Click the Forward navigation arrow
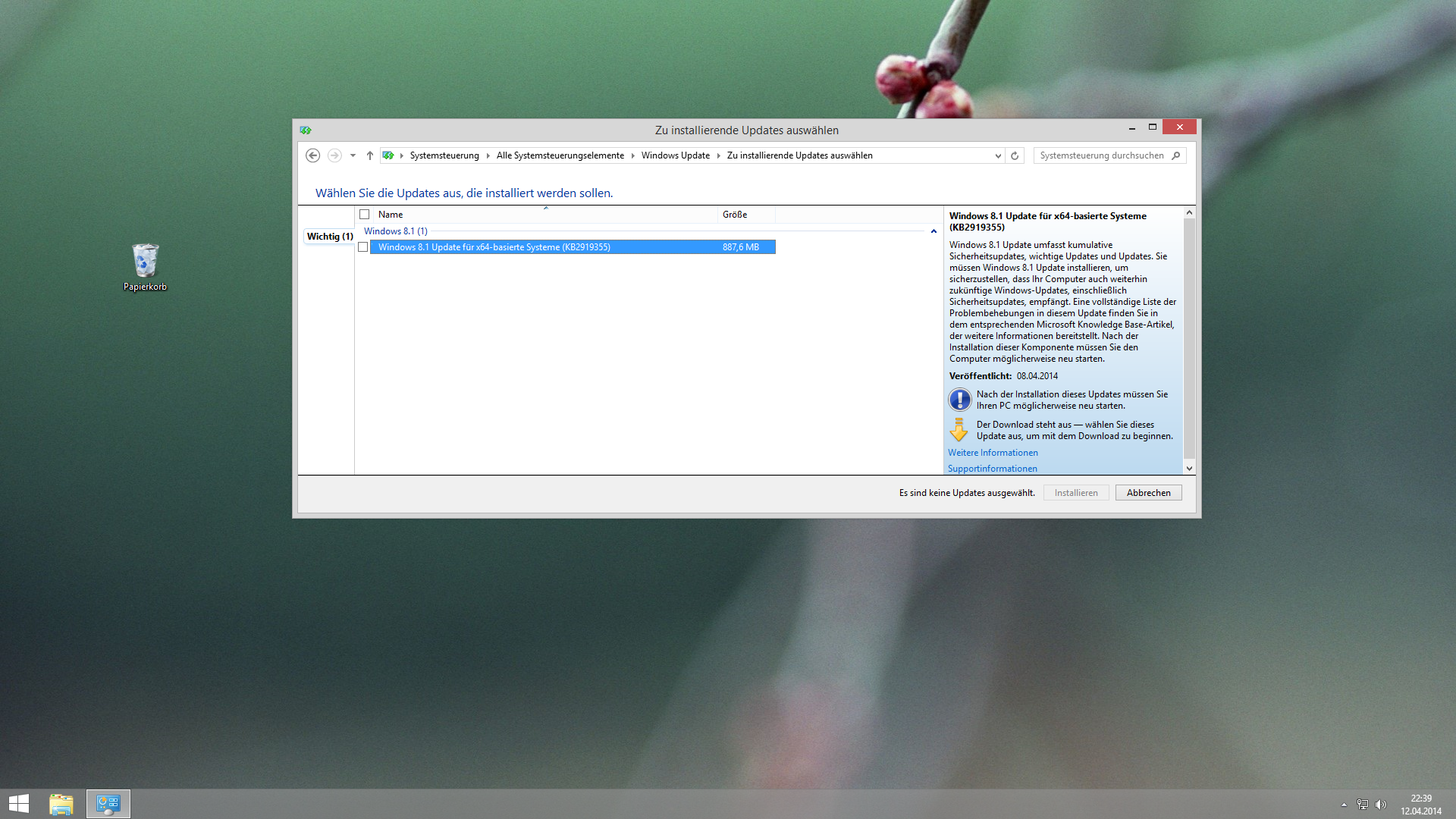Viewport: 1456px width, 819px height. (334, 155)
